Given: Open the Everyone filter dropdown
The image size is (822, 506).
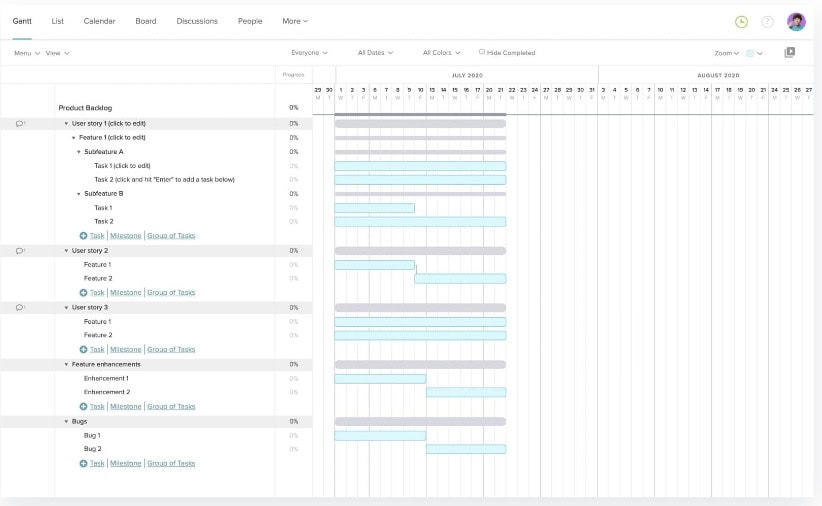Looking at the screenshot, I should tap(309, 53).
